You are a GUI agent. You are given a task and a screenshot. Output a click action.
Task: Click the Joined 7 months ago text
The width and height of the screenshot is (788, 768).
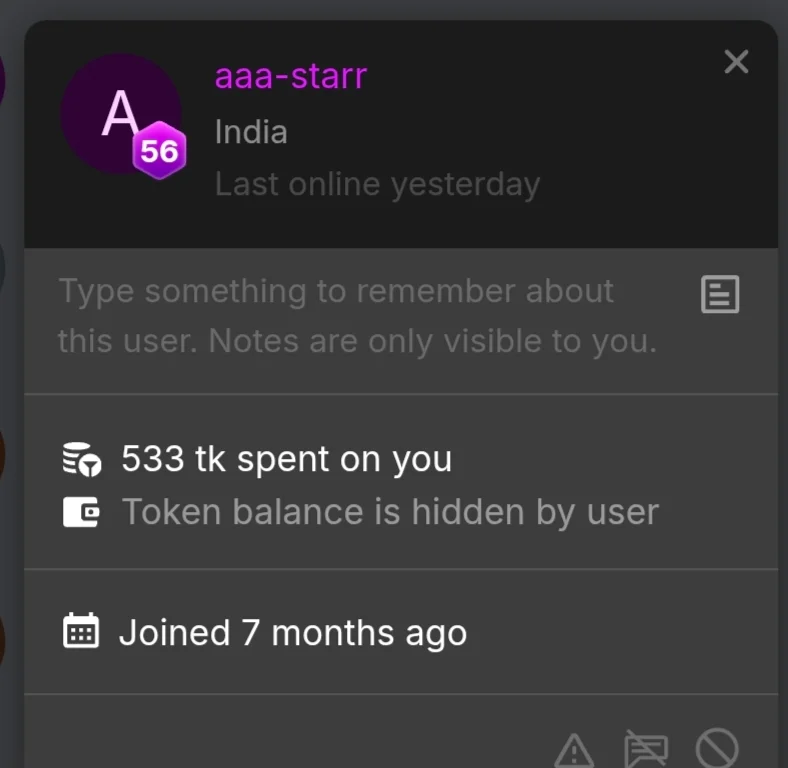point(293,632)
